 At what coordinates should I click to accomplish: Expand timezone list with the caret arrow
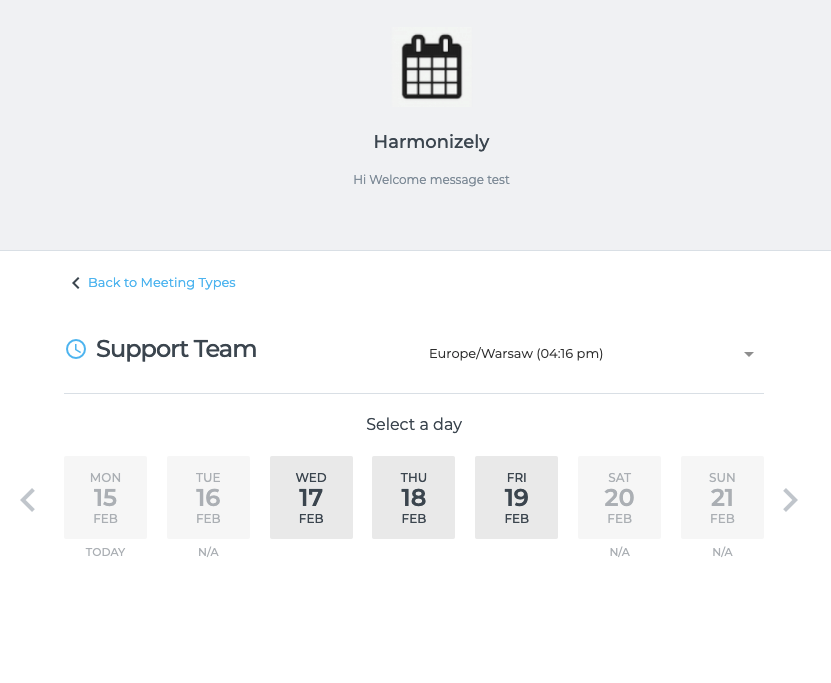(748, 354)
